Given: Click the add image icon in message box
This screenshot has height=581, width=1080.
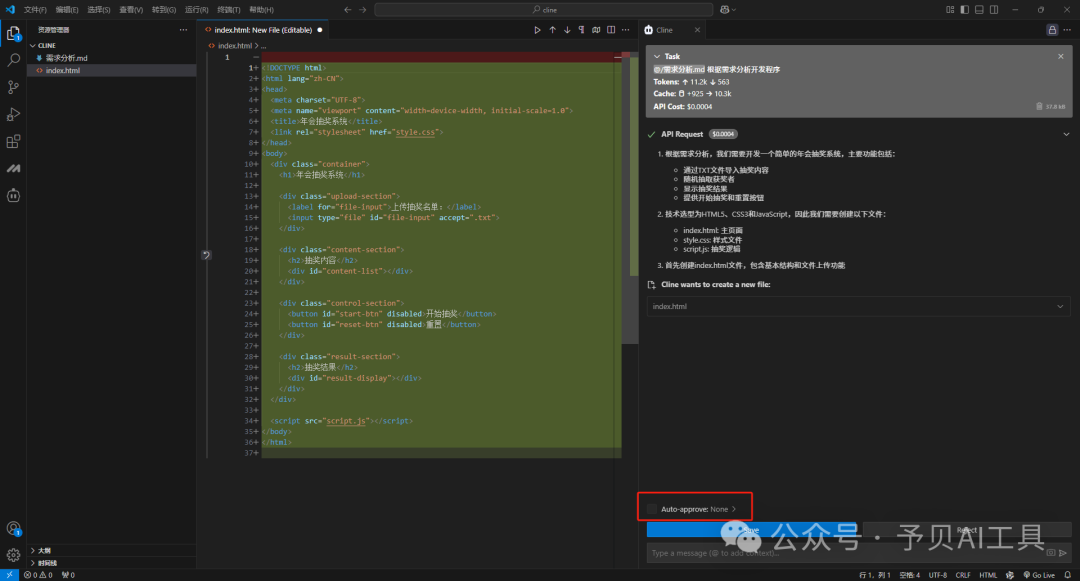Looking at the screenshot, I should coord(1050,553).
